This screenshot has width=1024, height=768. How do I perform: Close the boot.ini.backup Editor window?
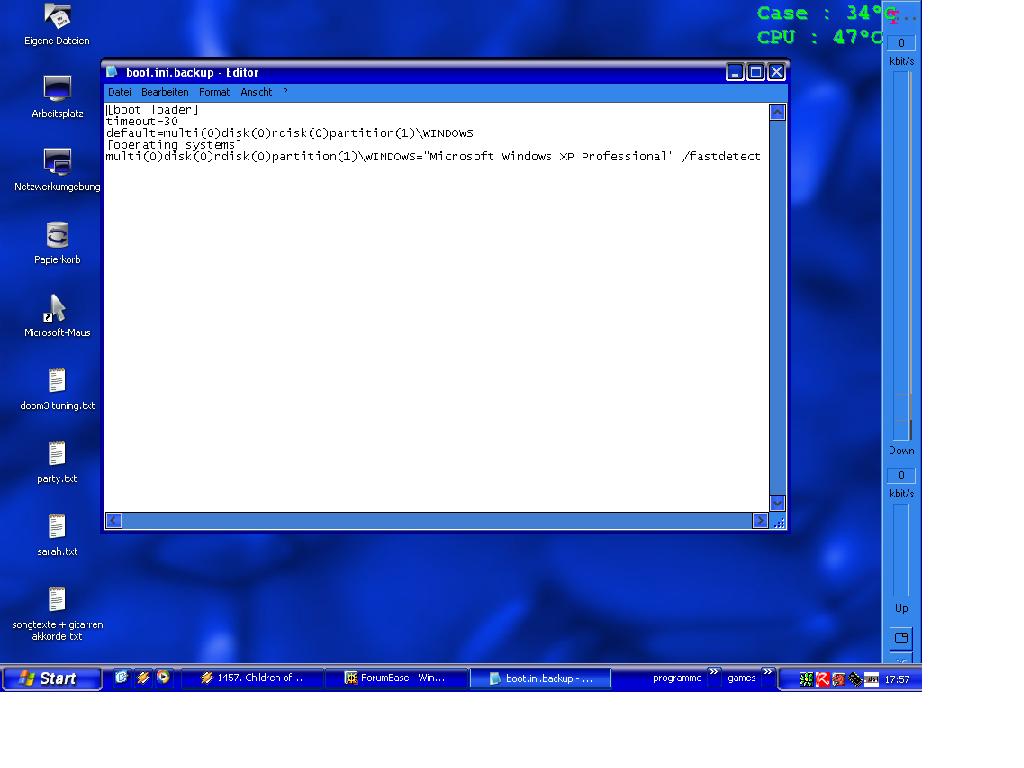click(776, 72)
